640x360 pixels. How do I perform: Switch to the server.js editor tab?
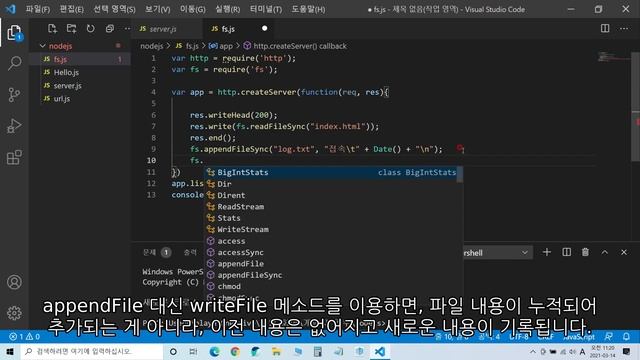162,29
